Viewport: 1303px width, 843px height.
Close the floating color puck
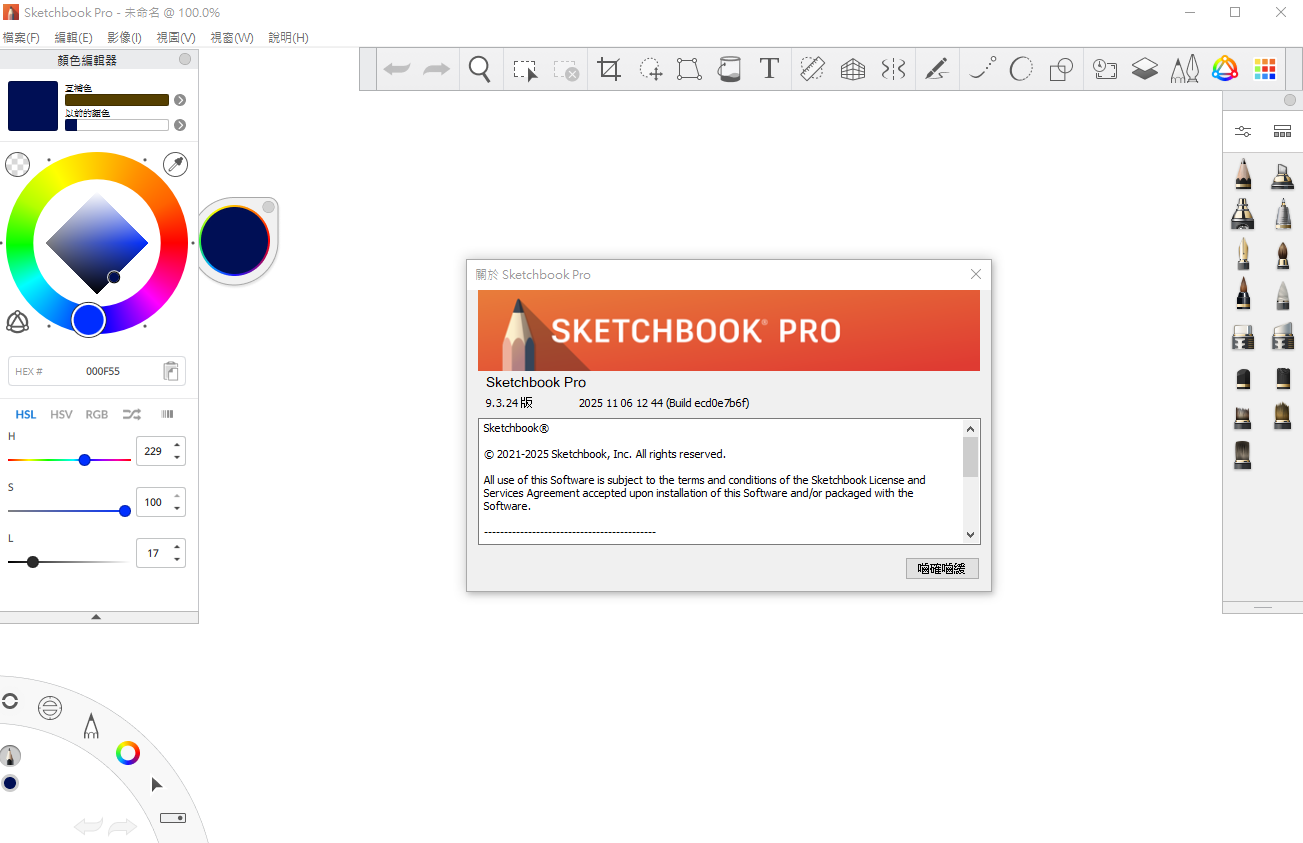pos(268,207)
